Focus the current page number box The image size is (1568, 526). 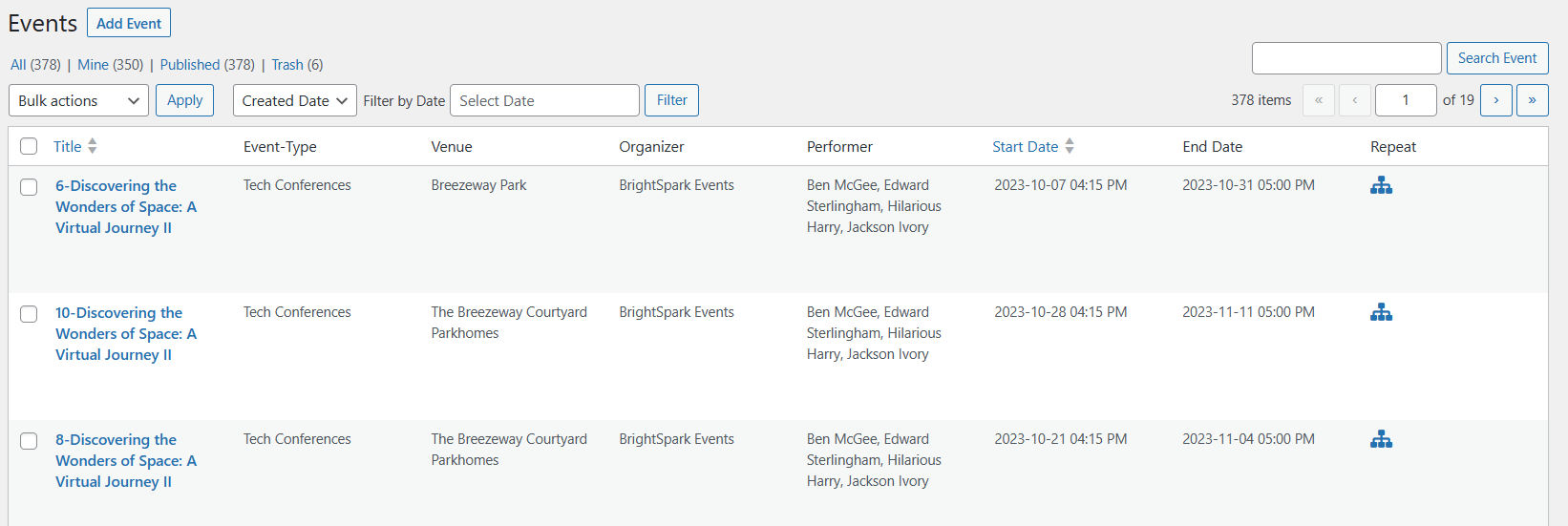pos(1405,100)
